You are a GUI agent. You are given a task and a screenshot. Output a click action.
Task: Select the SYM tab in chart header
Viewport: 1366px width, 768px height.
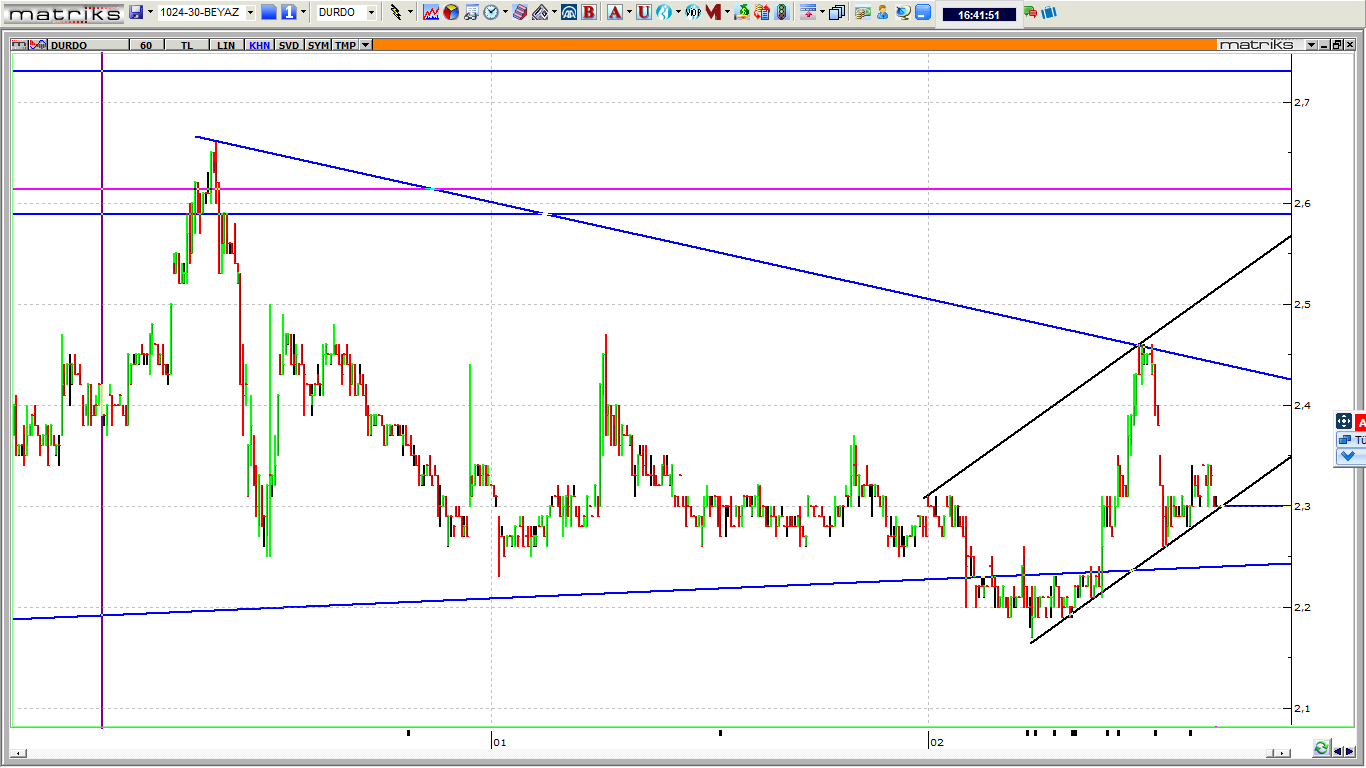pyautogui.click(x=317, y=45)
